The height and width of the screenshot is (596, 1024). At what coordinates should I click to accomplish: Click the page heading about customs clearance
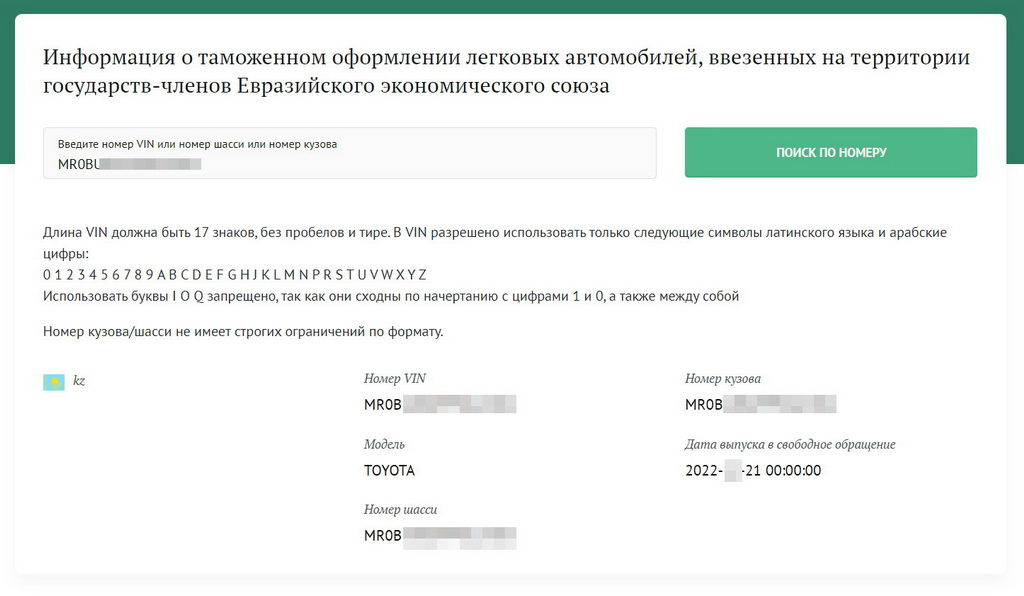point(506,71)
